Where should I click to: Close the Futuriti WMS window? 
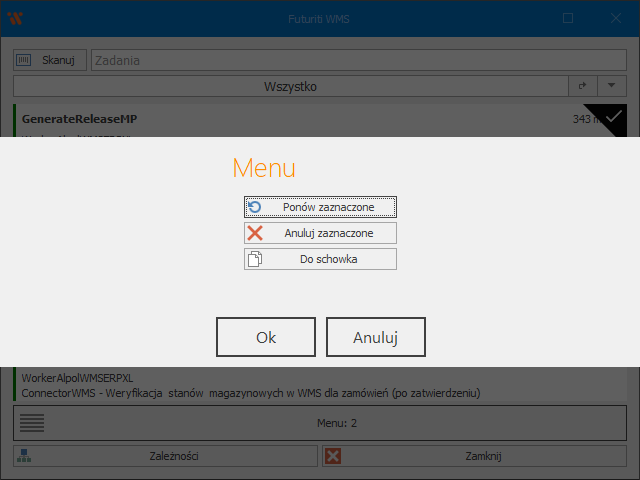(615, 18)
